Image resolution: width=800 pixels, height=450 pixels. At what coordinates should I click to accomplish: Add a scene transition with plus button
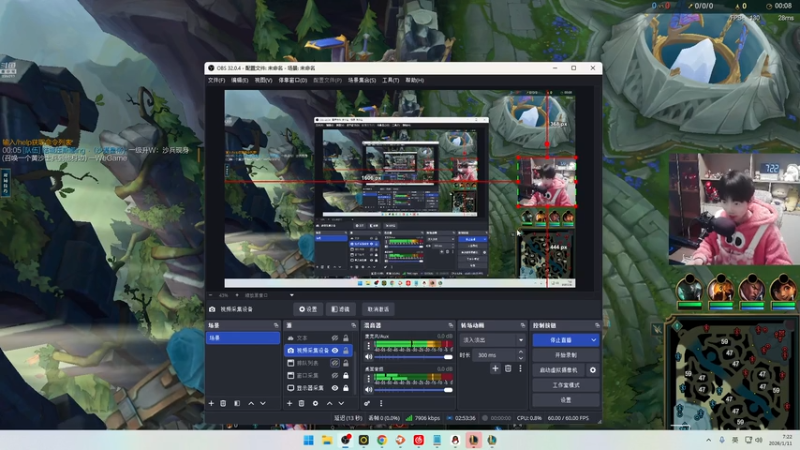click(x=495, y=368)
